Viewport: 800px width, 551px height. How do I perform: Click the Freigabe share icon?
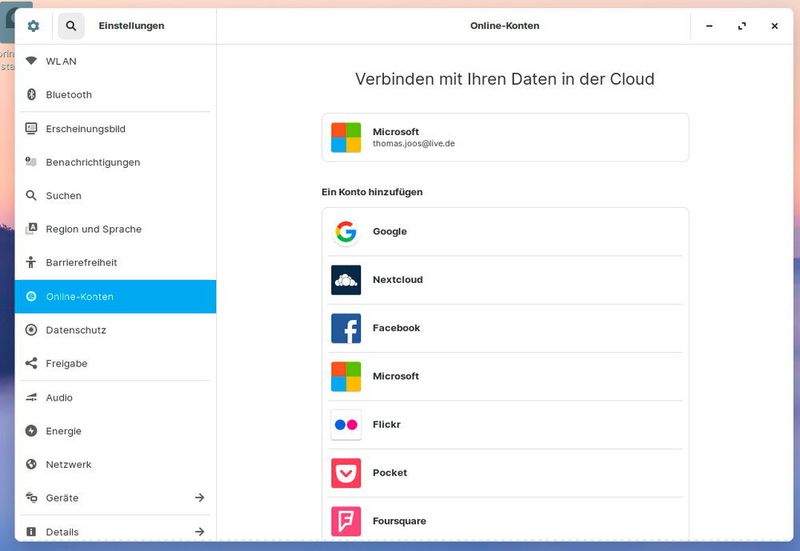click(31, 363)
